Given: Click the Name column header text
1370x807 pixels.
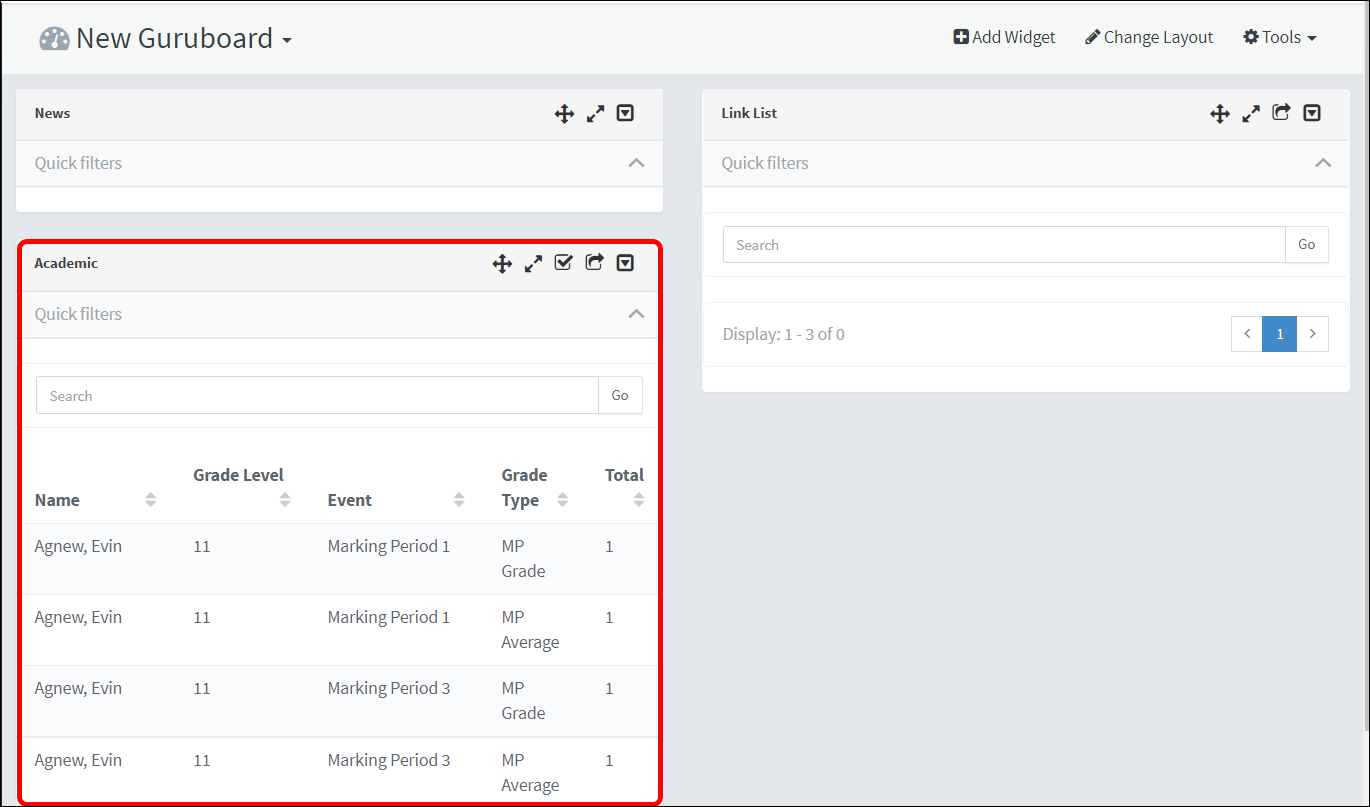Looking at the screenshot, I should pyautogui.click(x=57, y=500).
